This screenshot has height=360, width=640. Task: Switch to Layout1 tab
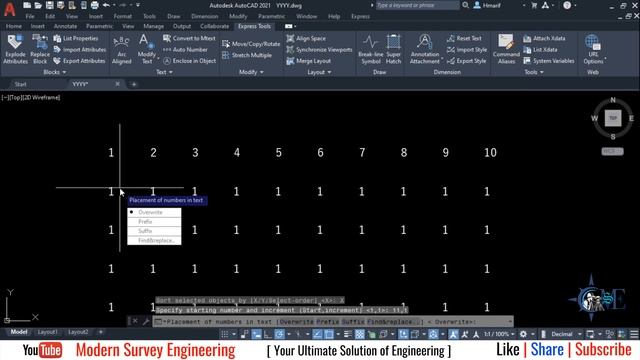pyautogui.click(x=47, y=332)
